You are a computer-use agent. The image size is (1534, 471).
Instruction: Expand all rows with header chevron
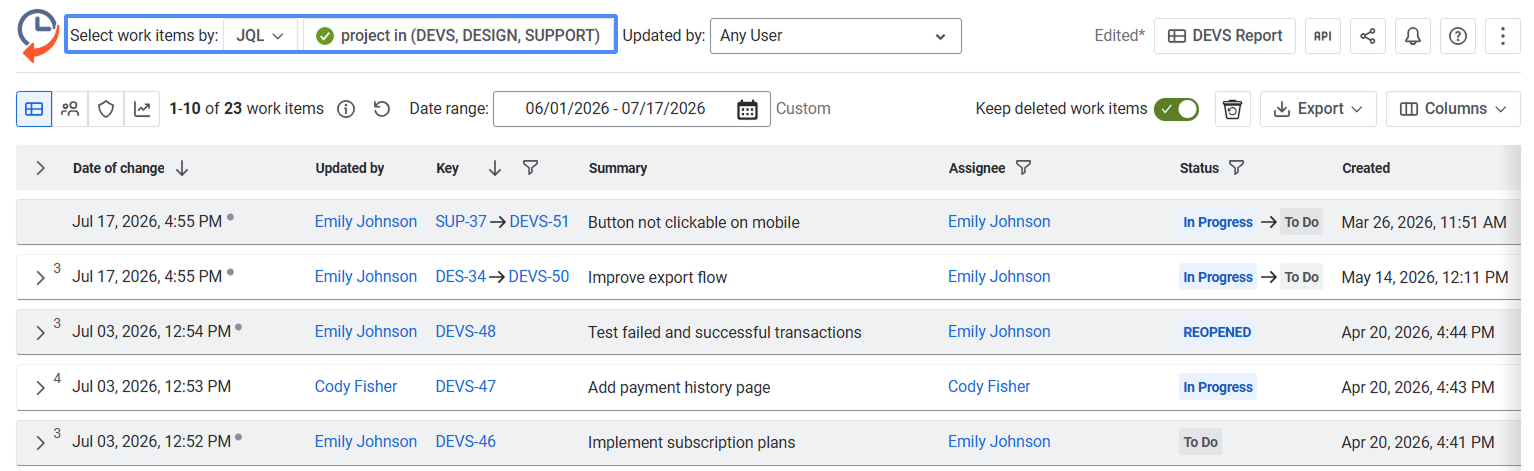(40, 168)
